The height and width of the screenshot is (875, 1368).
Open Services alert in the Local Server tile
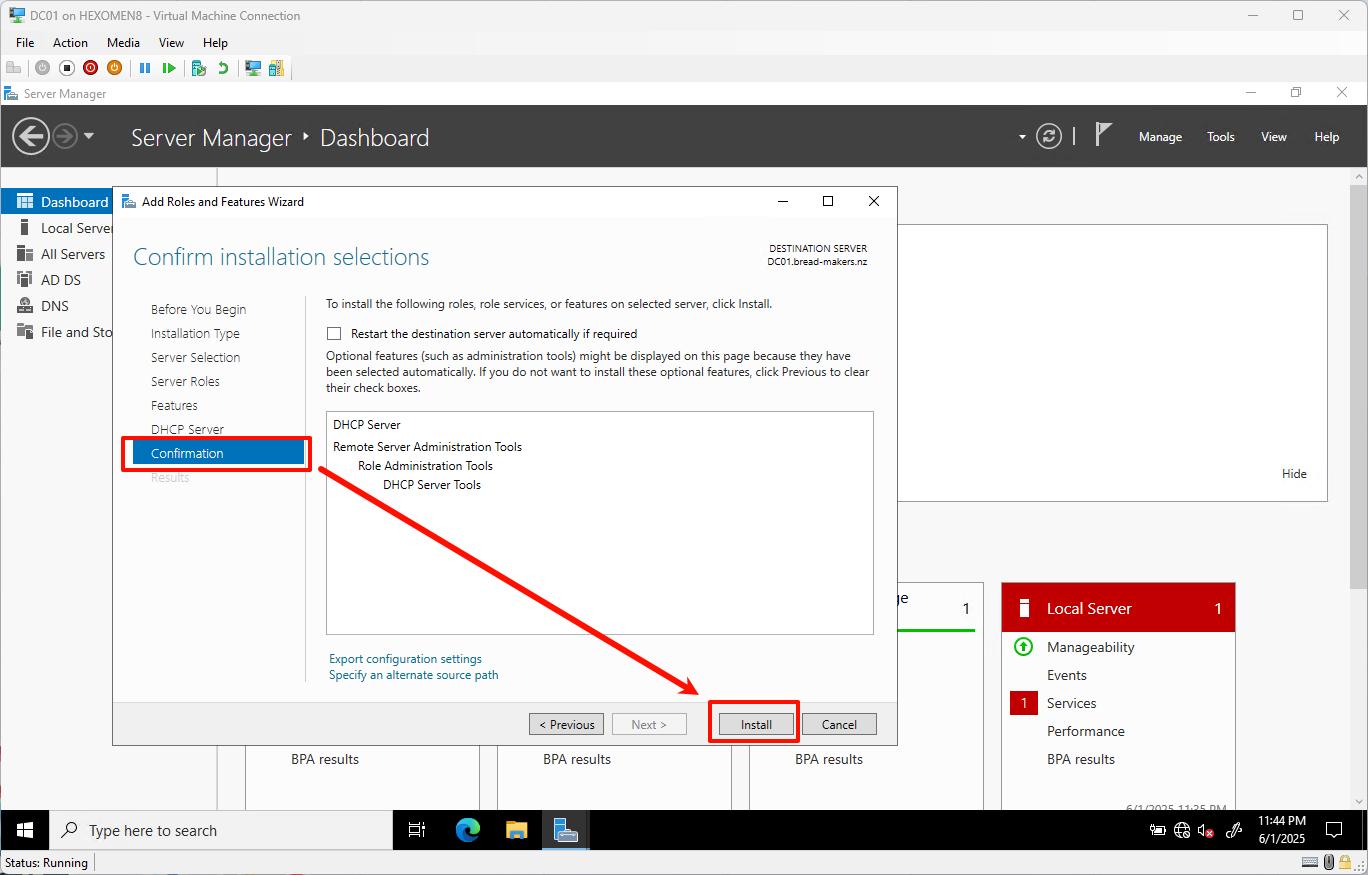1071,703
